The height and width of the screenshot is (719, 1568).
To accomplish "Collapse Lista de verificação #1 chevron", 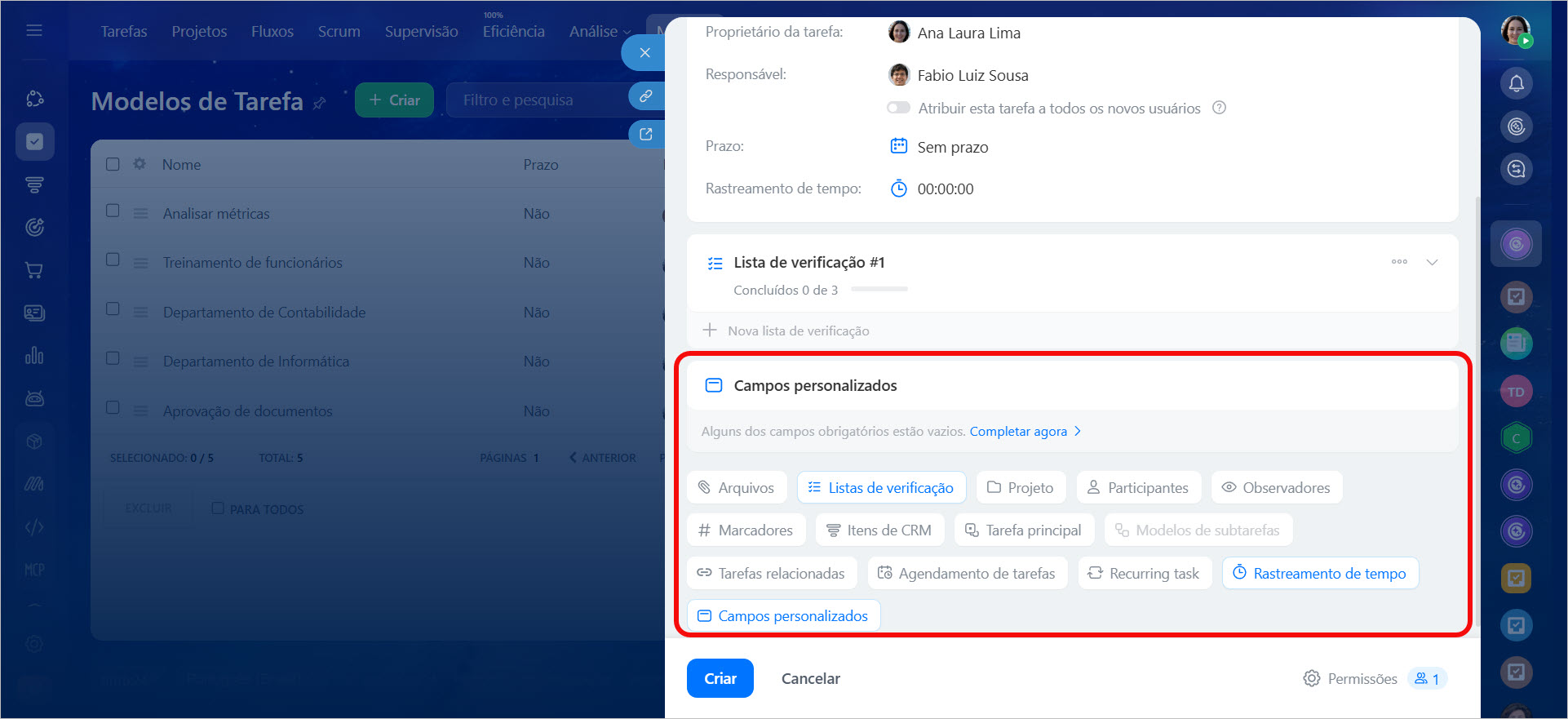I will point(1432,262).
